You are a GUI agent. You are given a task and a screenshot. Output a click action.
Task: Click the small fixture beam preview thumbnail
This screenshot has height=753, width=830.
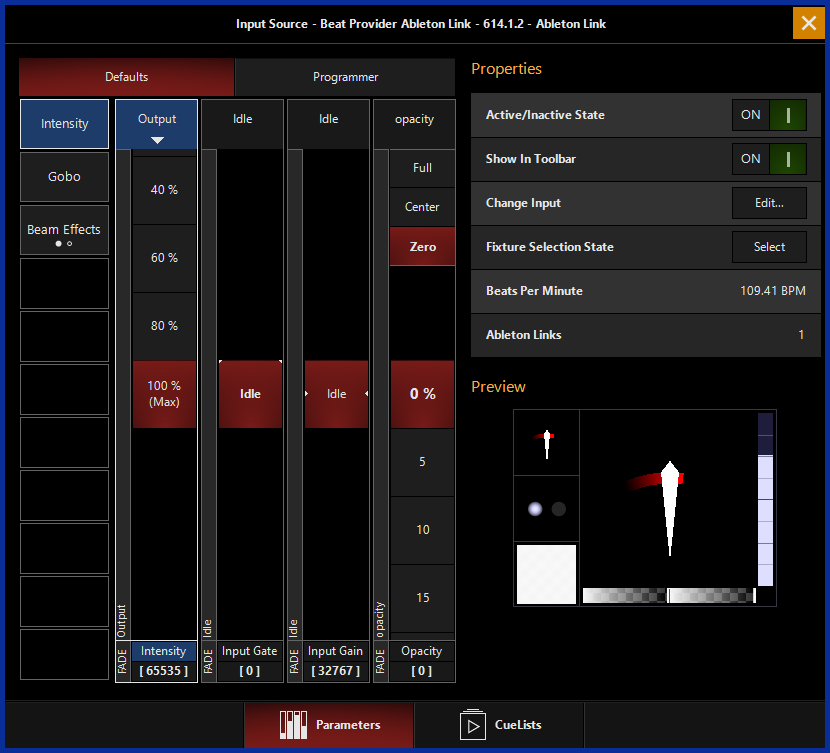[x=546, y=442]
